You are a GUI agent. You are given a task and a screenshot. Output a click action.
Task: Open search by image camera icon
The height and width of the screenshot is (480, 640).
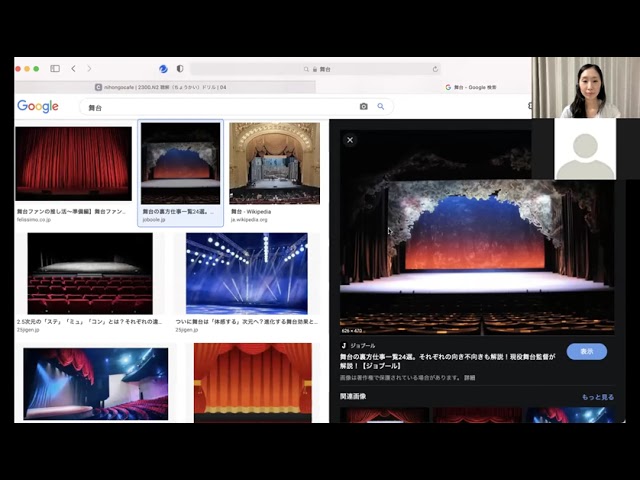point(363,107)
